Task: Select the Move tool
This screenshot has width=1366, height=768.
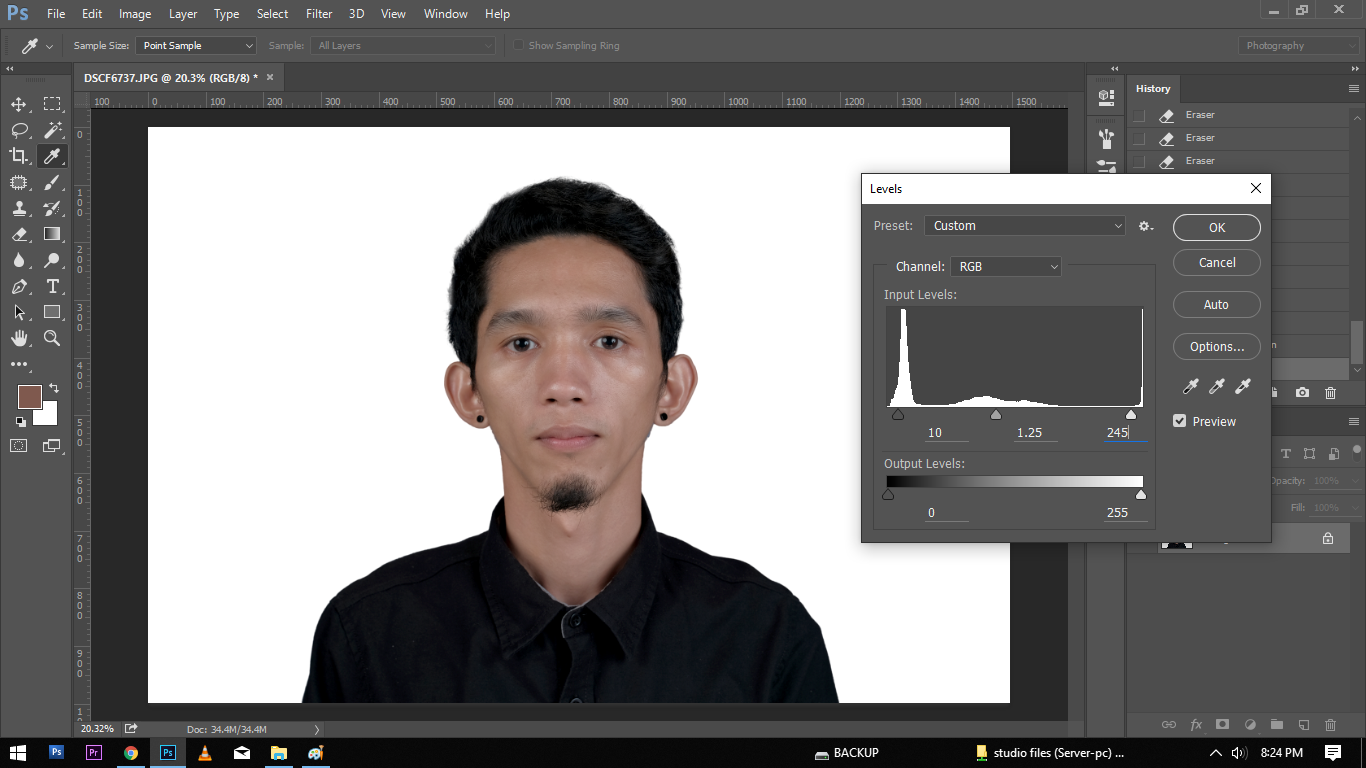Action: [x=19, y=104]
